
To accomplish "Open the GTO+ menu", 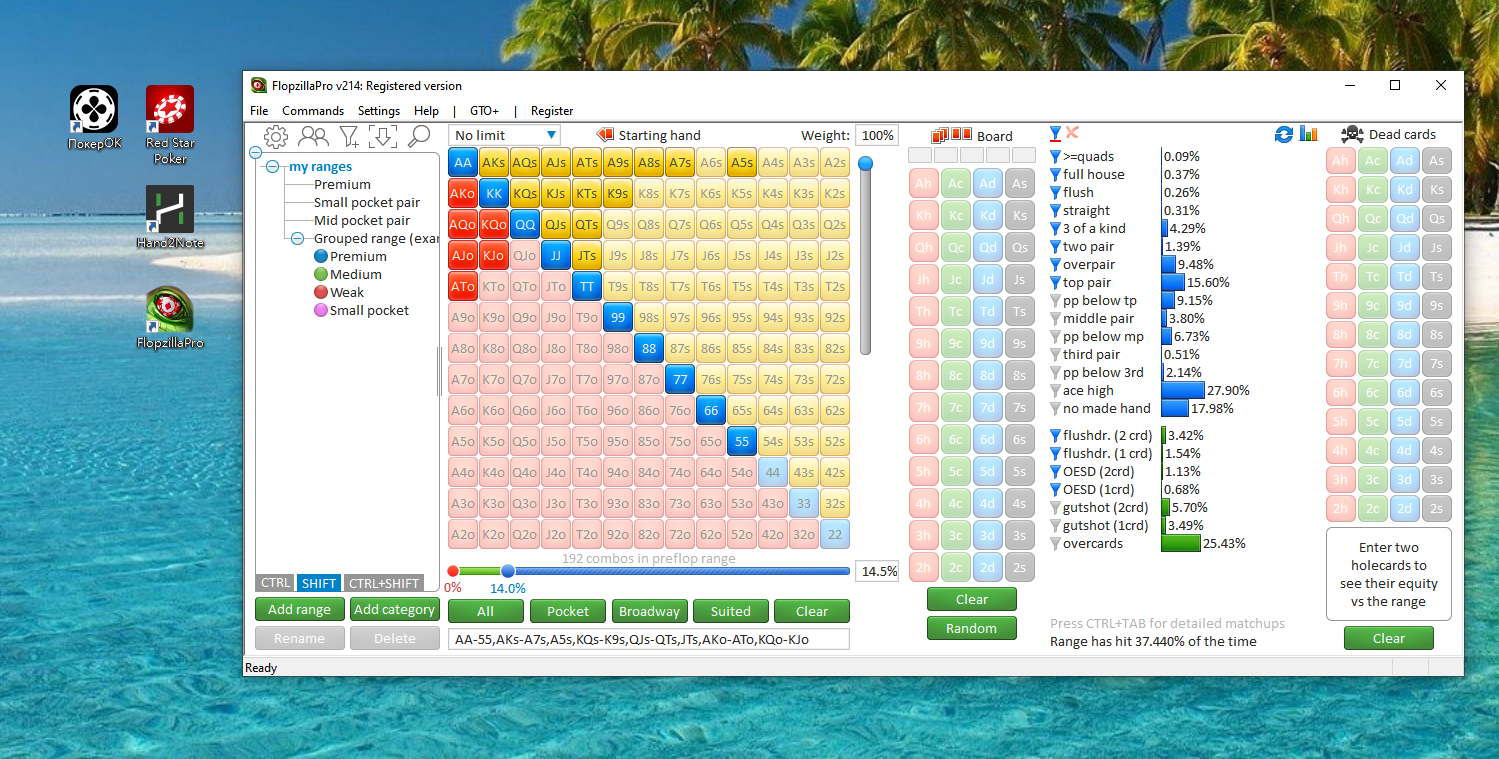I will tap(484, 111).
